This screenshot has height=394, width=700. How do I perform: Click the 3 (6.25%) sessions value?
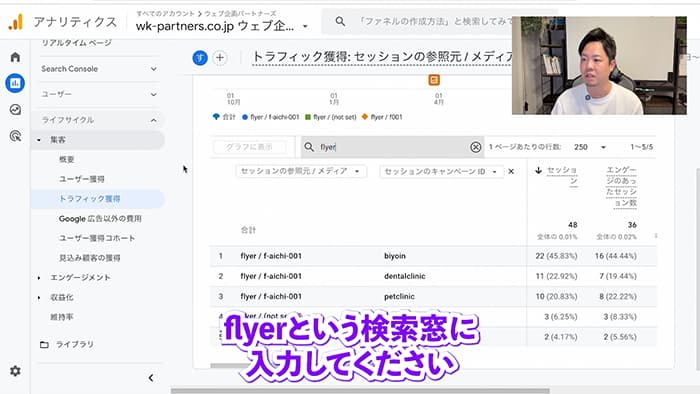pos(560,317)
